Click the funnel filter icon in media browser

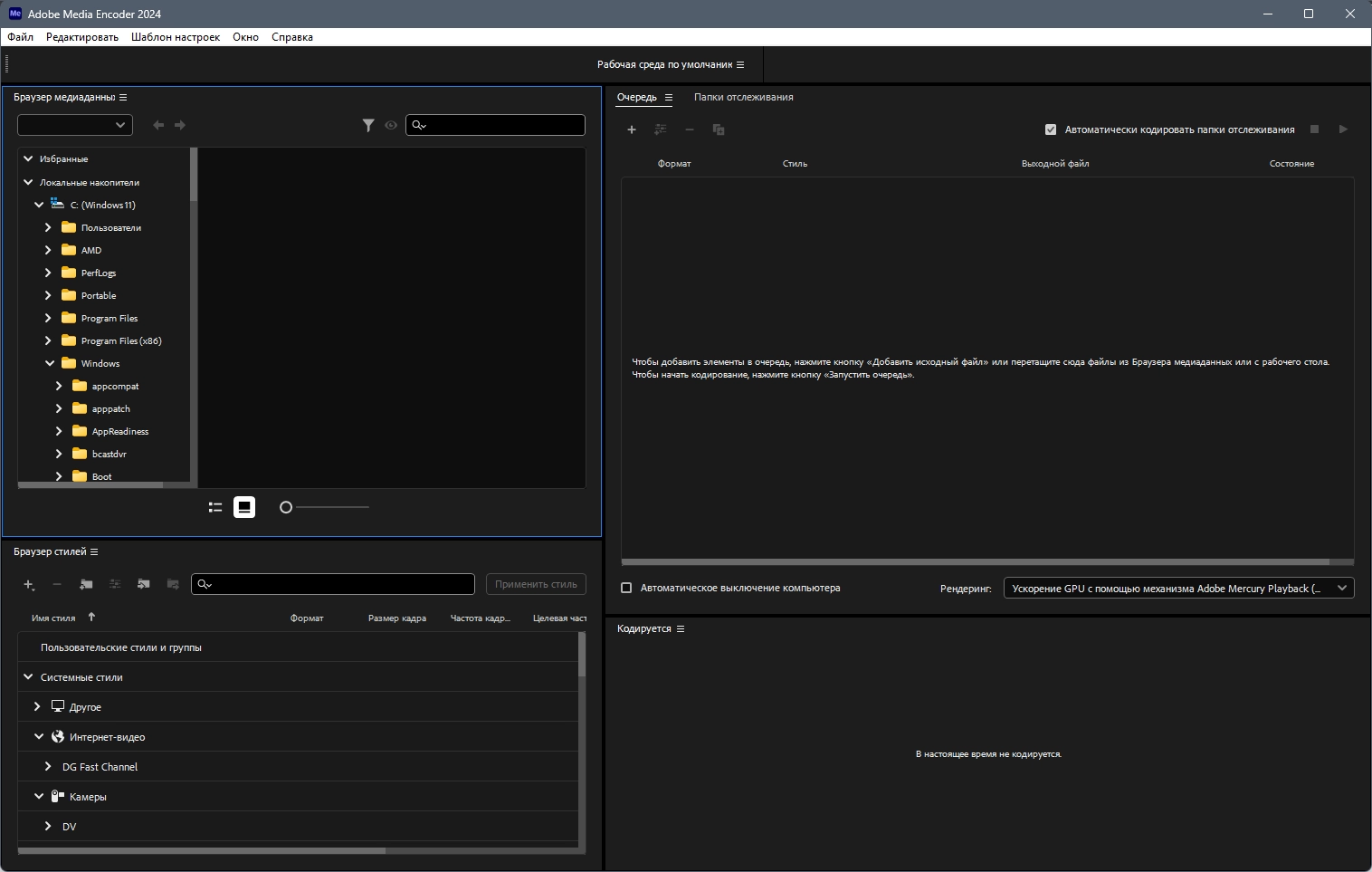point(368,125)
